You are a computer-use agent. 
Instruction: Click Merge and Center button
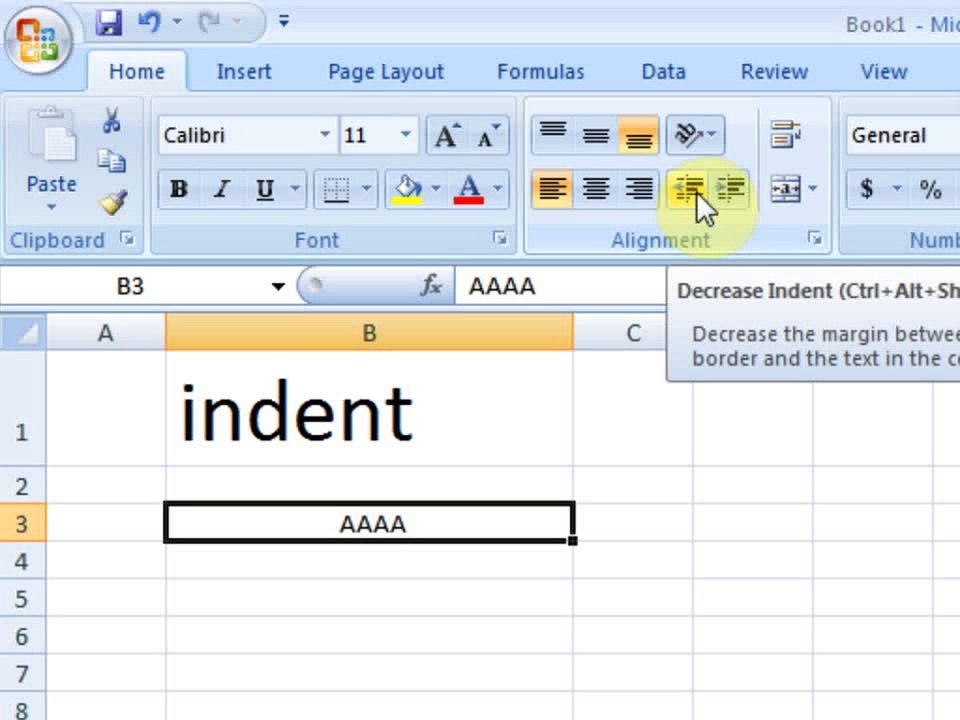coord(786,189)
